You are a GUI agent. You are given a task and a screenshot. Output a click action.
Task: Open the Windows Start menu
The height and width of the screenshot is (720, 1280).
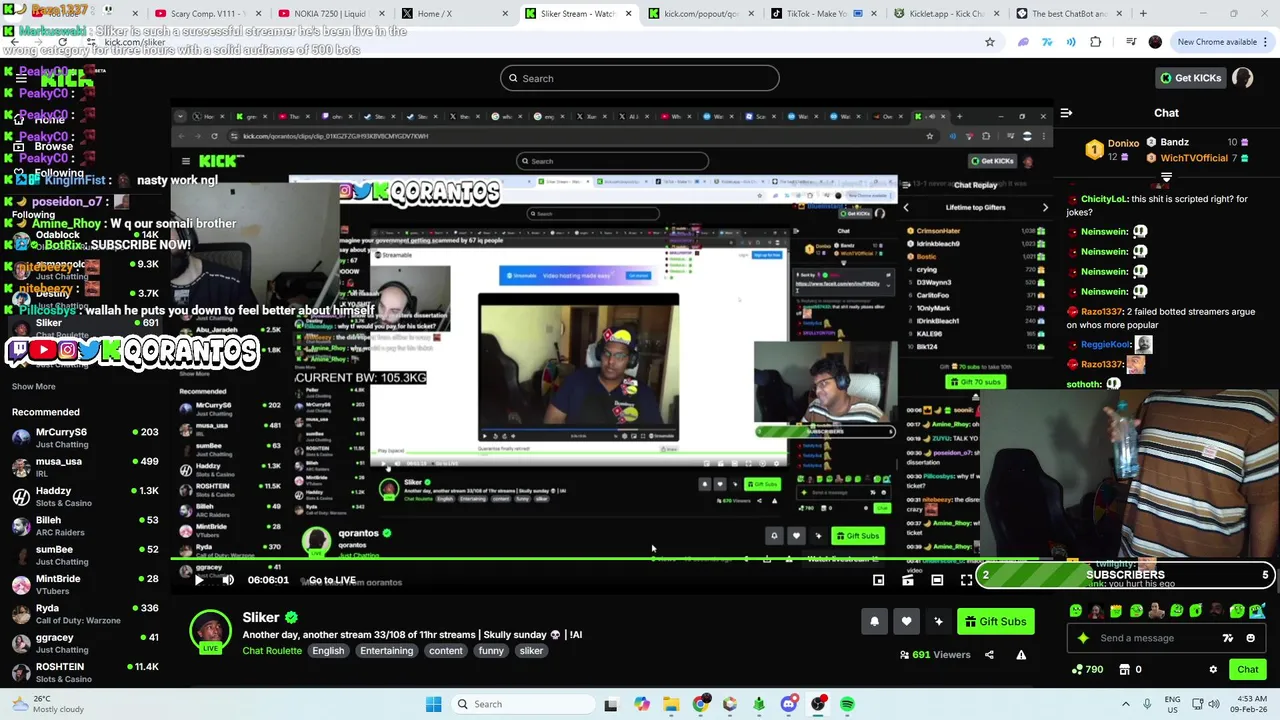[433, 704]
